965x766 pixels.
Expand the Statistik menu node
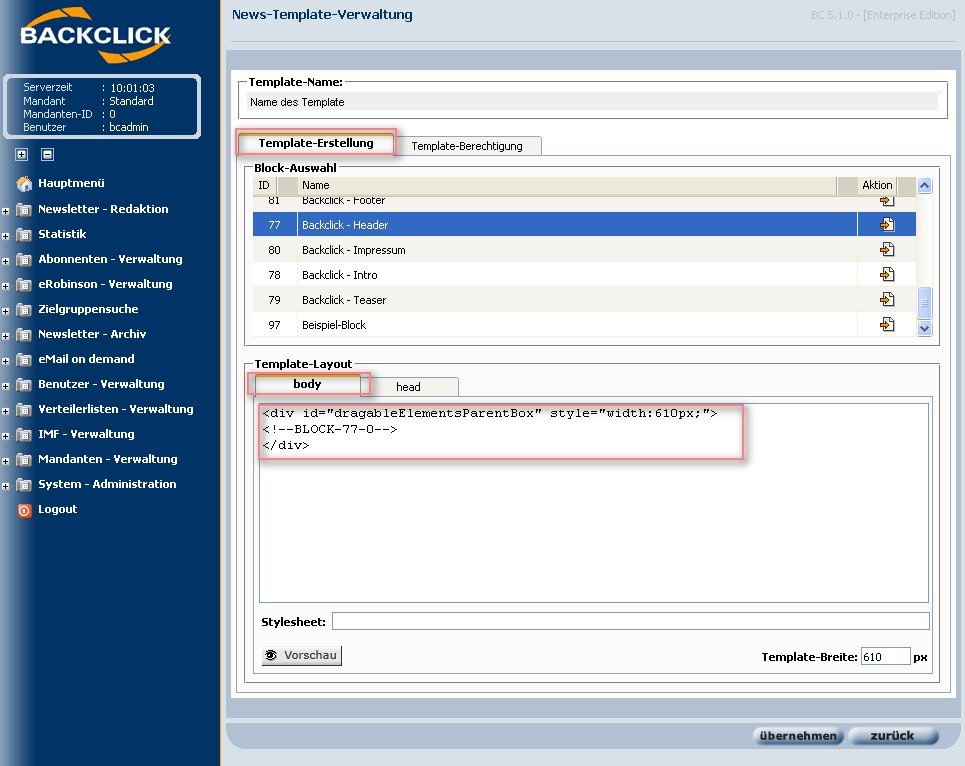(7, 235)
